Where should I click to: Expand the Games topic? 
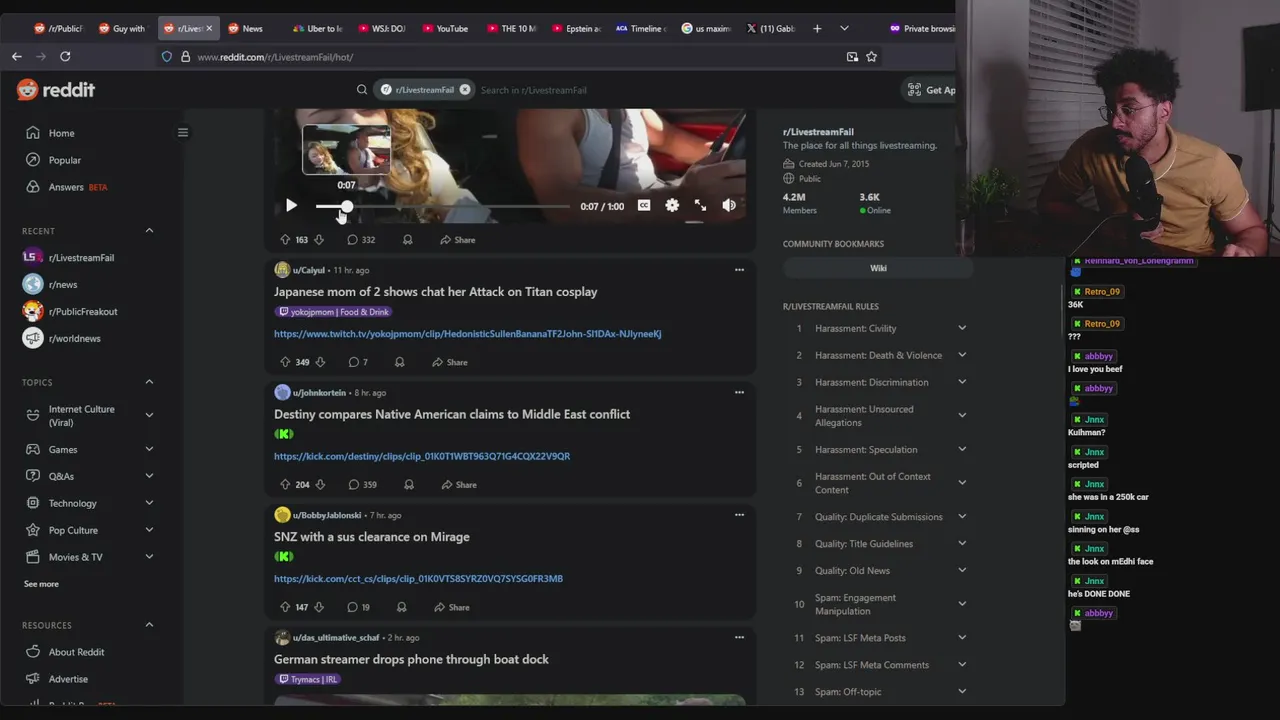[149, 450]
